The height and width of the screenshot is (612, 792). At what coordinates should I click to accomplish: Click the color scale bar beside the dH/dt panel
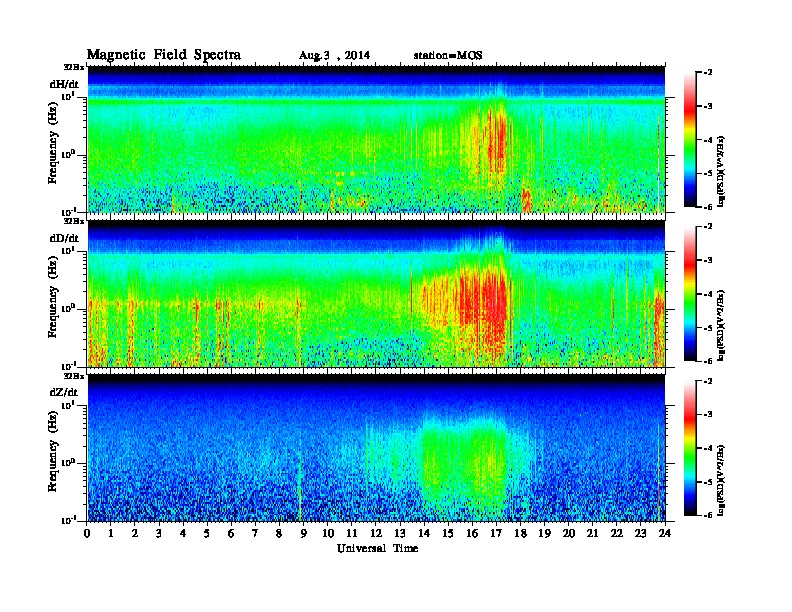[689, 140]
